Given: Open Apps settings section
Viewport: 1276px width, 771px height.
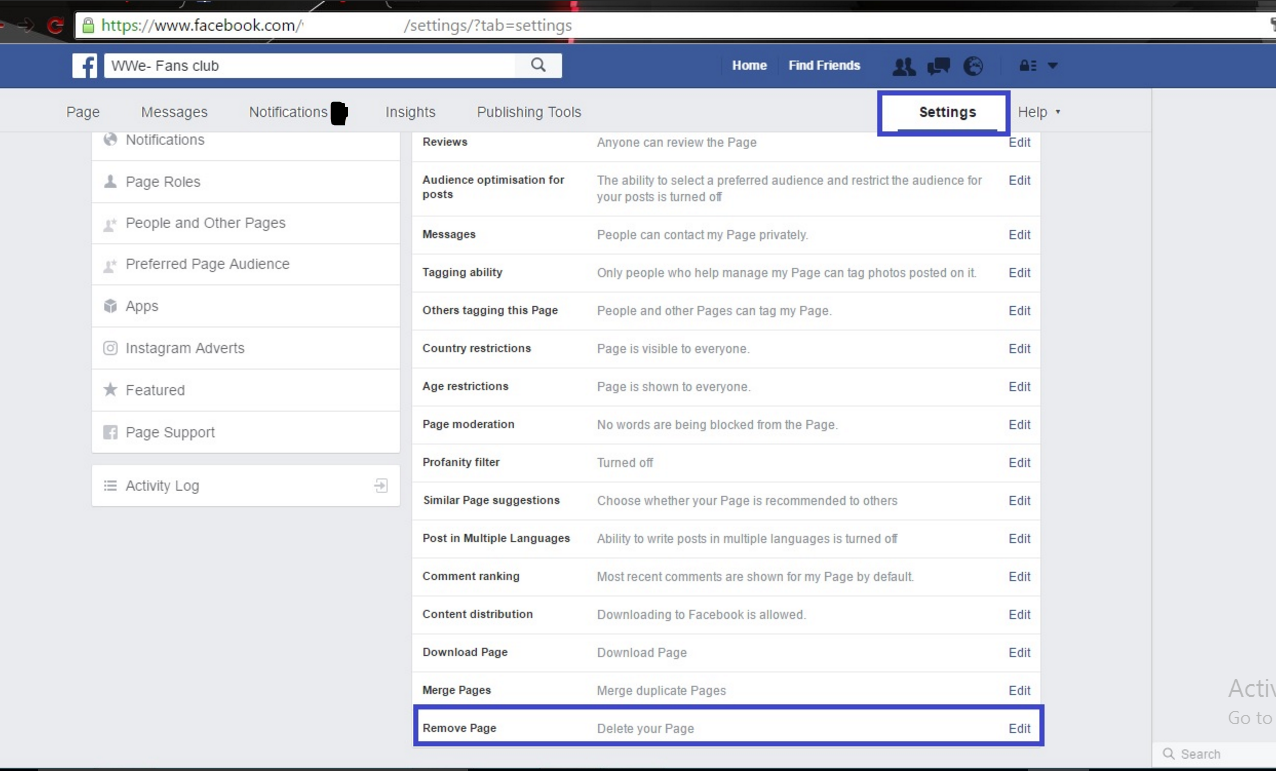Looking at the screenshot, I should 246,306.
